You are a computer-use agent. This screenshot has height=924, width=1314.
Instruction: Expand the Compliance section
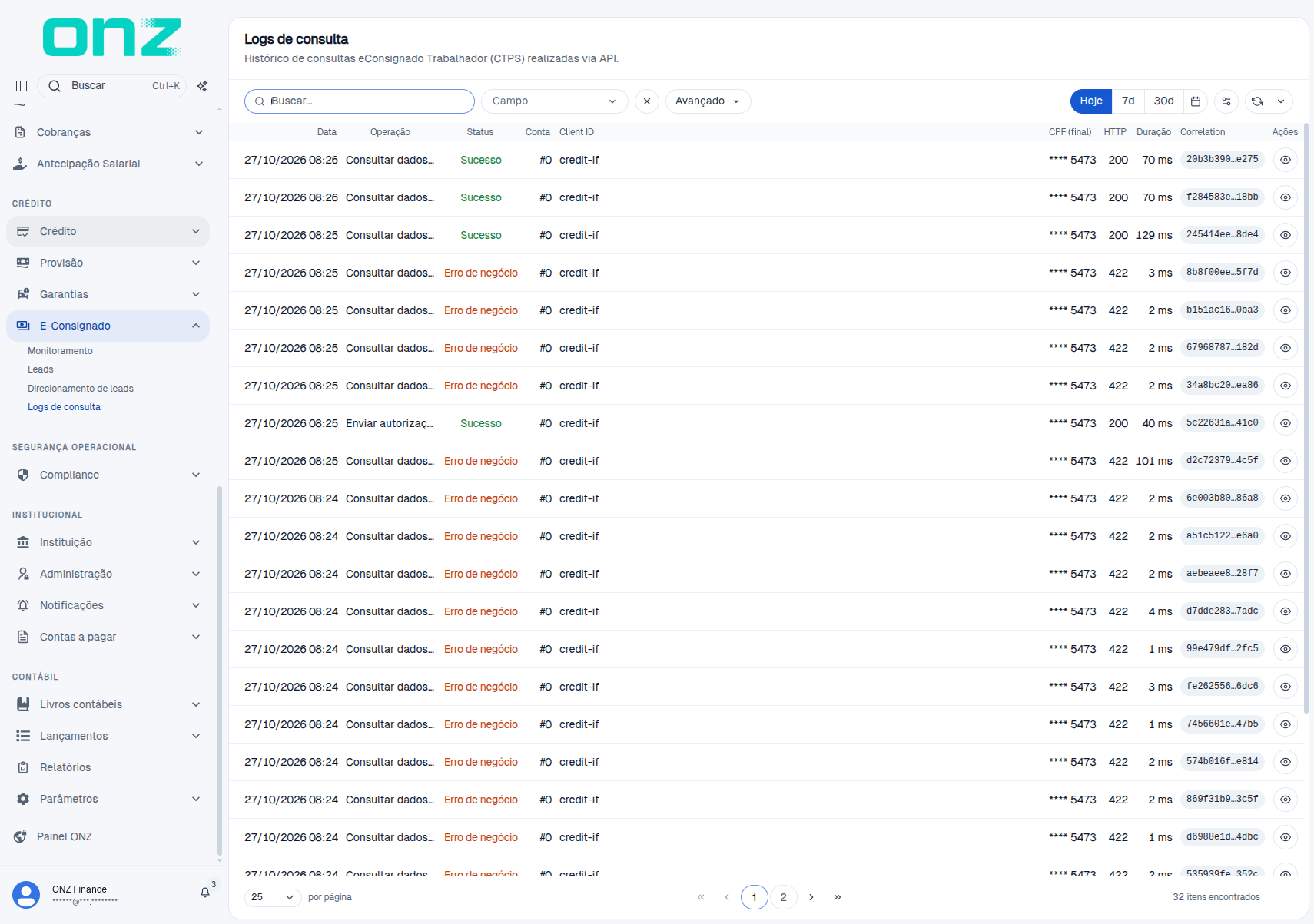coord(108,475)
